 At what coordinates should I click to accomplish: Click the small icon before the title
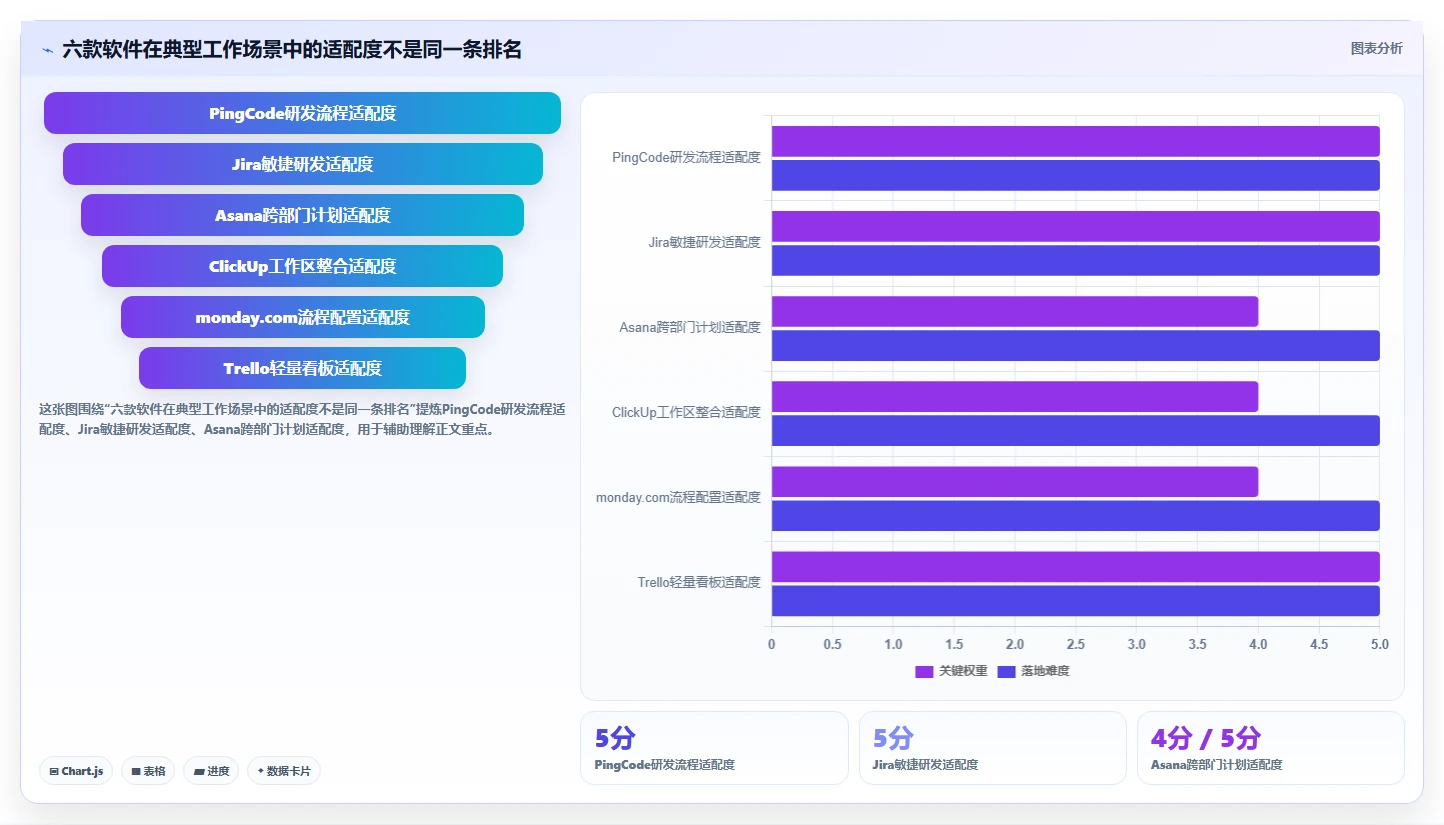(x=47, y=49)
